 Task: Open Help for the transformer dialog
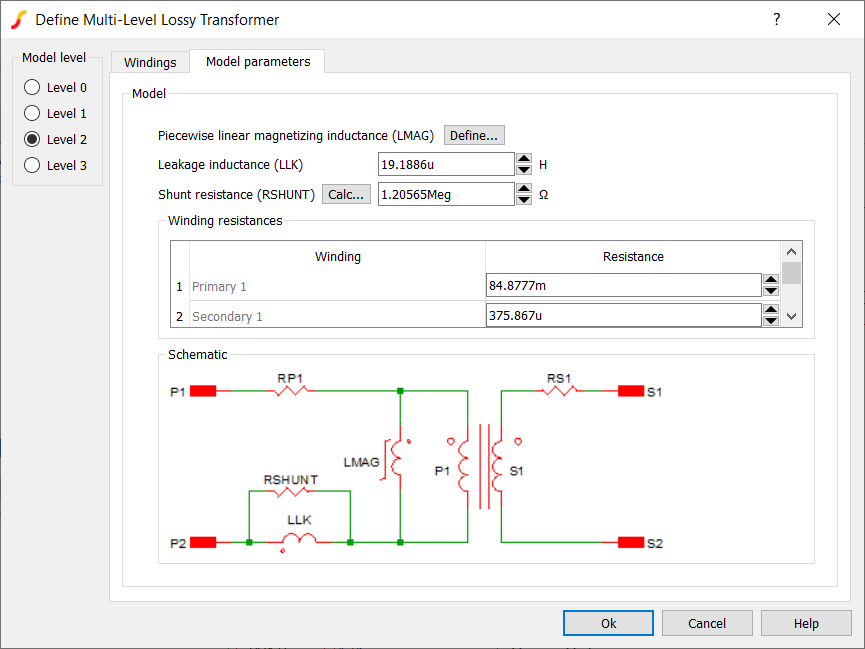pyautogui.click(x=806, y=623)
